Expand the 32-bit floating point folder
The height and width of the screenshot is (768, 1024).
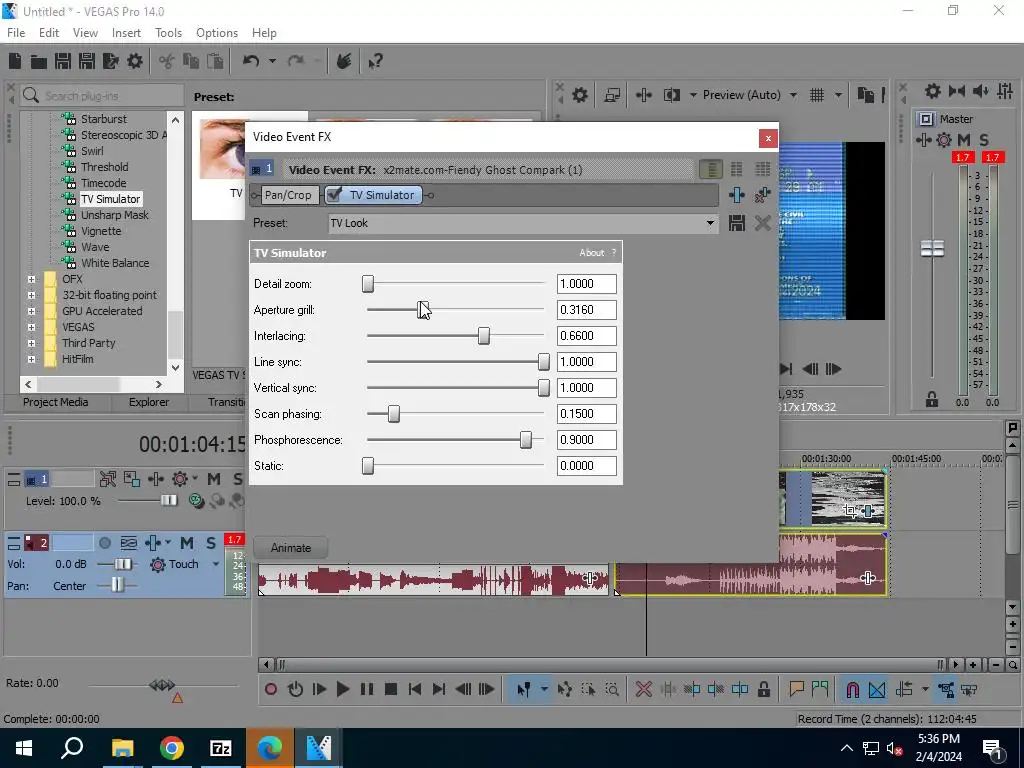pos(31,295)
